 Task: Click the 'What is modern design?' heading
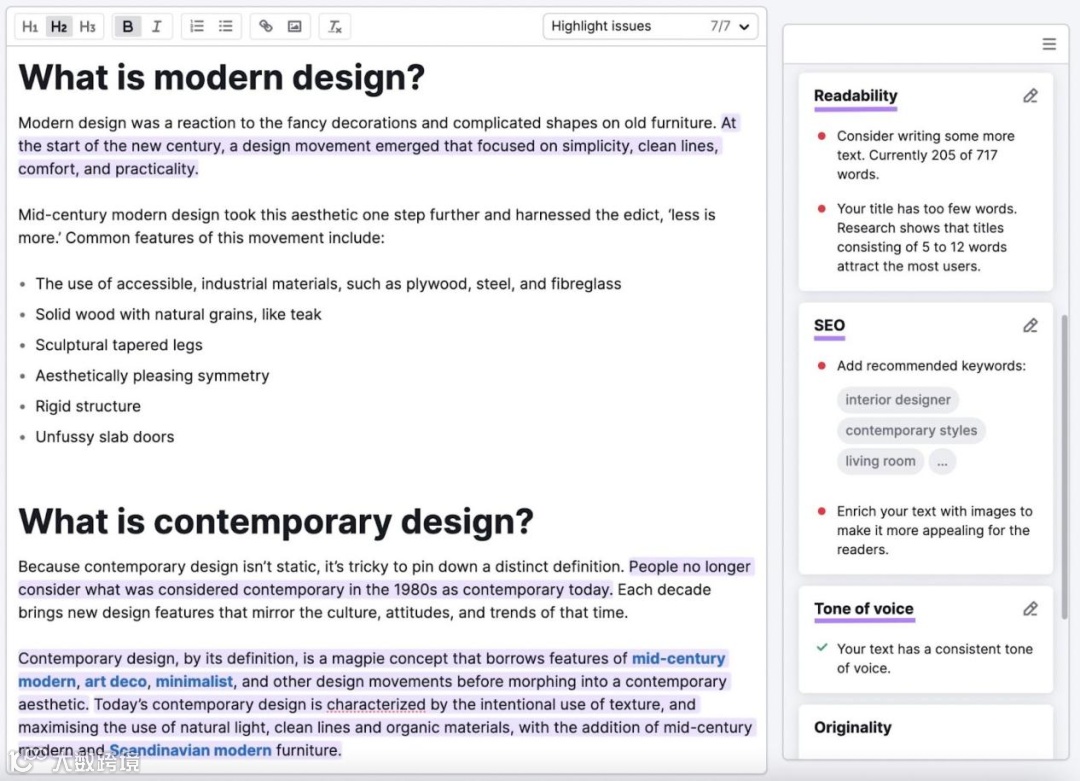click(221, 77)
